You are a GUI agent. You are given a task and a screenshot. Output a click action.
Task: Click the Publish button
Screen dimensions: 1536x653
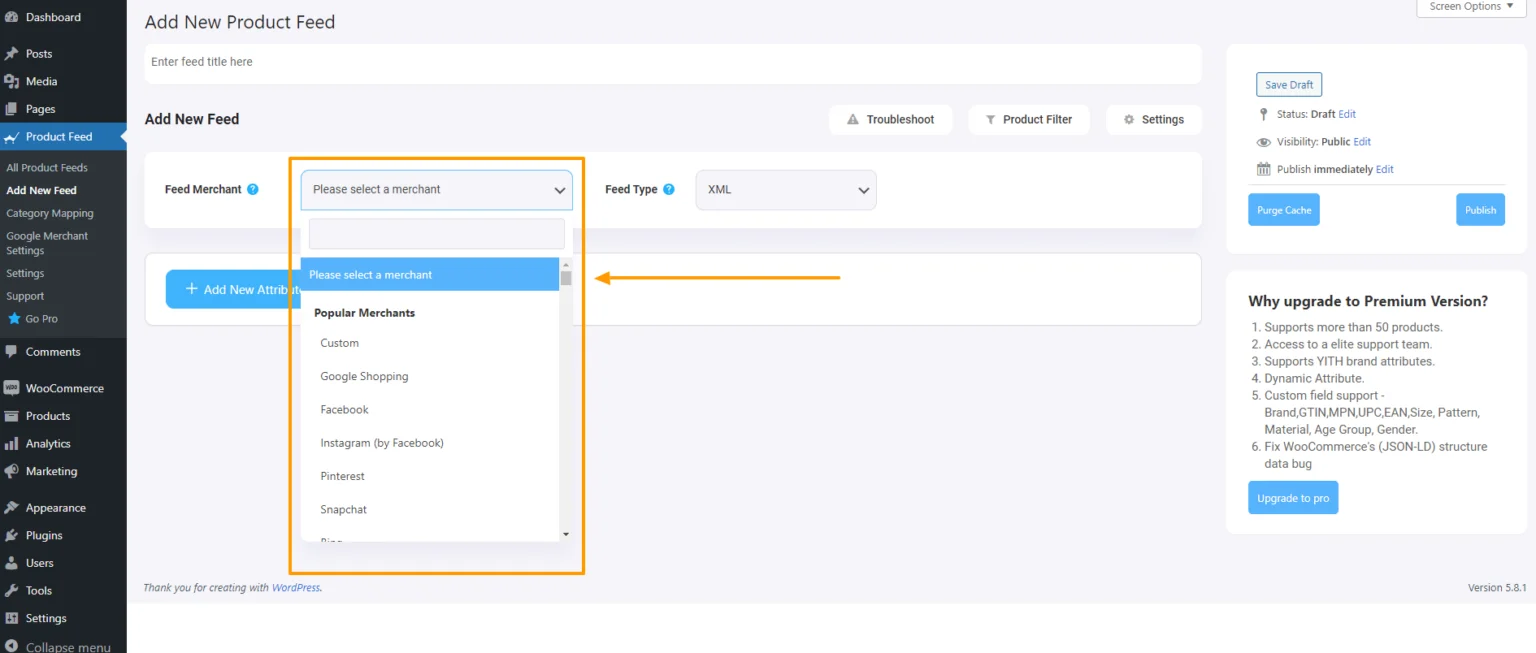[1480, 210]
